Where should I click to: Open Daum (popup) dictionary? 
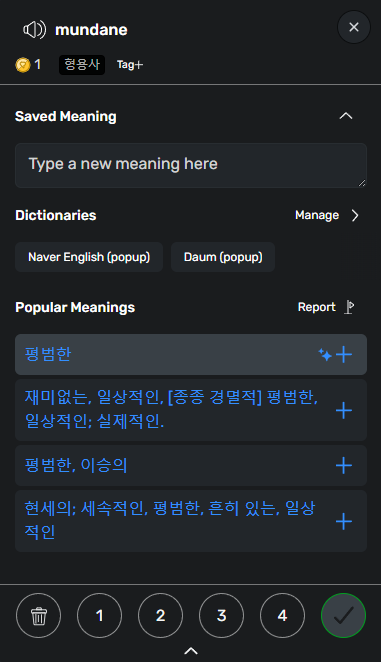point(223,257)
